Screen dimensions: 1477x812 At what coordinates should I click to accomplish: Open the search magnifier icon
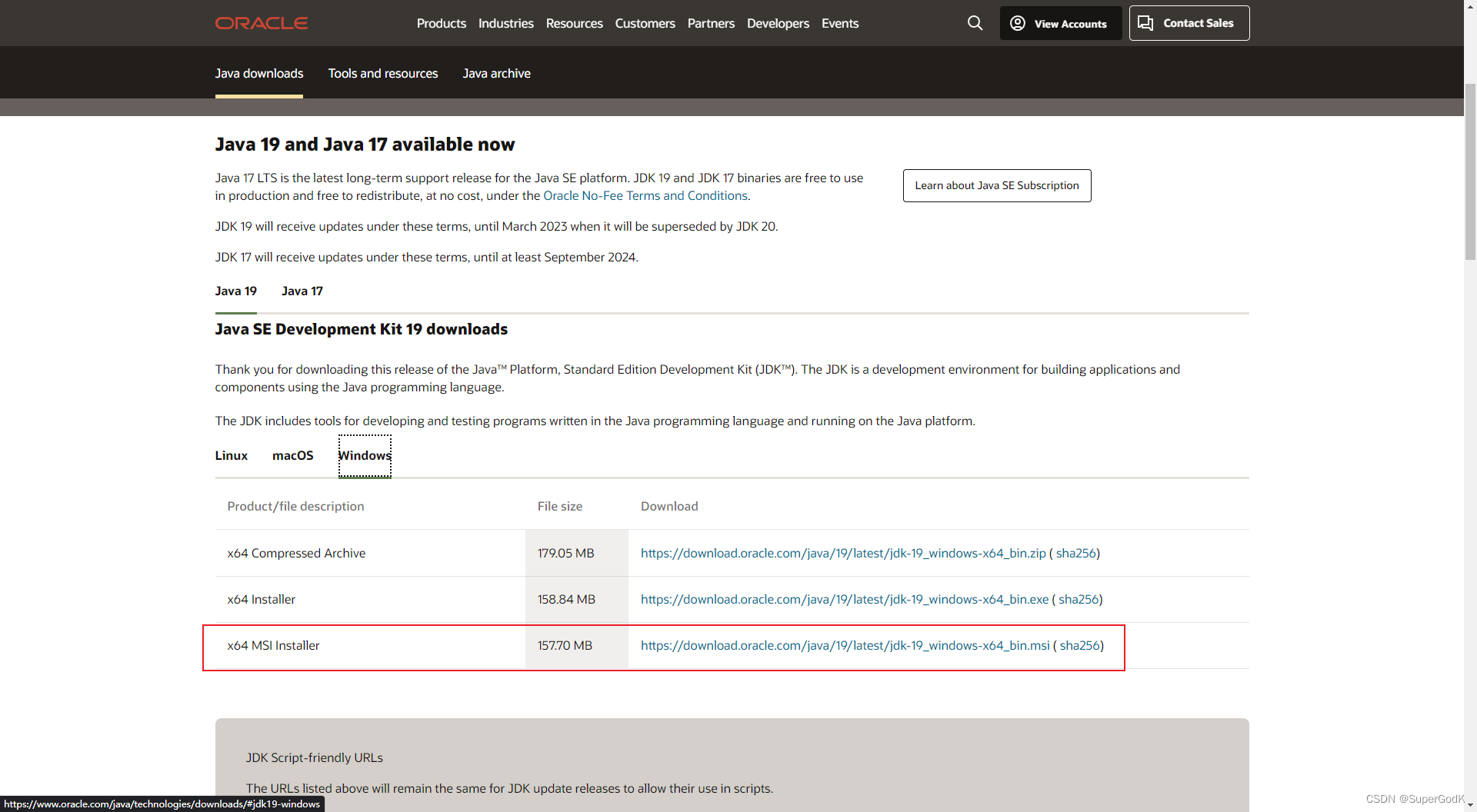(975, 23)
